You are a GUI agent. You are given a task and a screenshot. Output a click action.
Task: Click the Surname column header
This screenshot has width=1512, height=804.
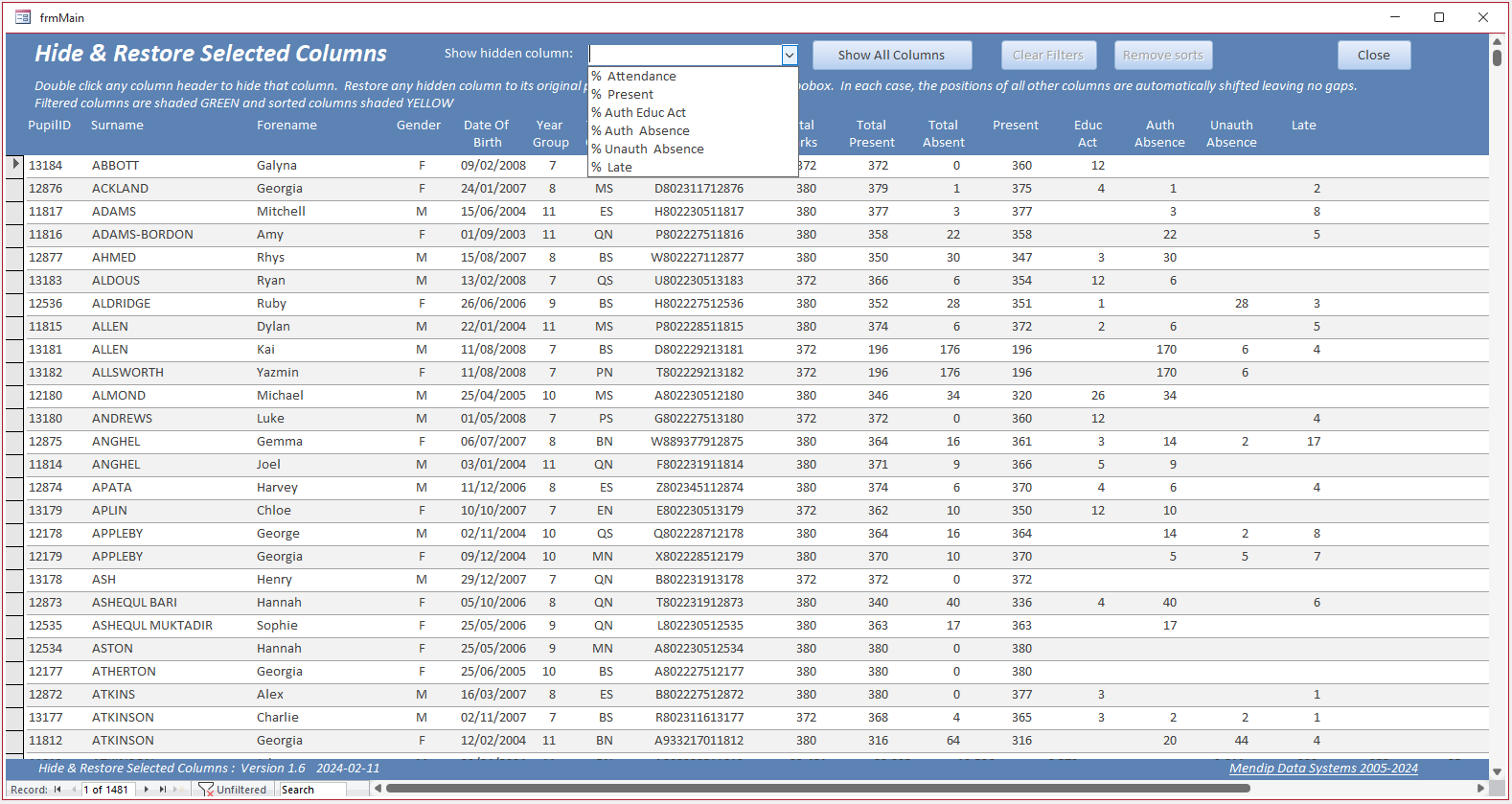click(117, 125)
